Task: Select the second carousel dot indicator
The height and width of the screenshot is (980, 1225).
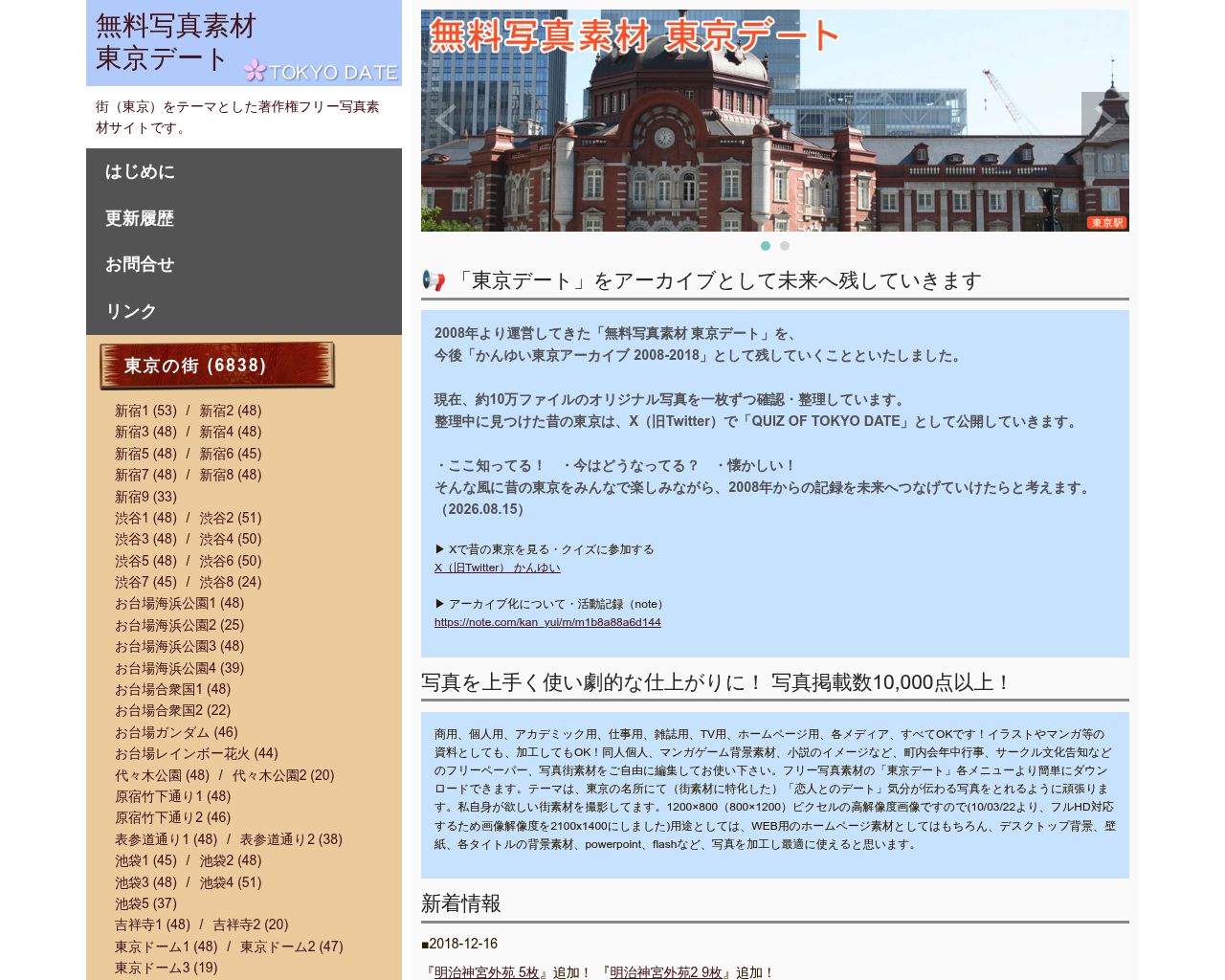Action: [x=785, y=246]
